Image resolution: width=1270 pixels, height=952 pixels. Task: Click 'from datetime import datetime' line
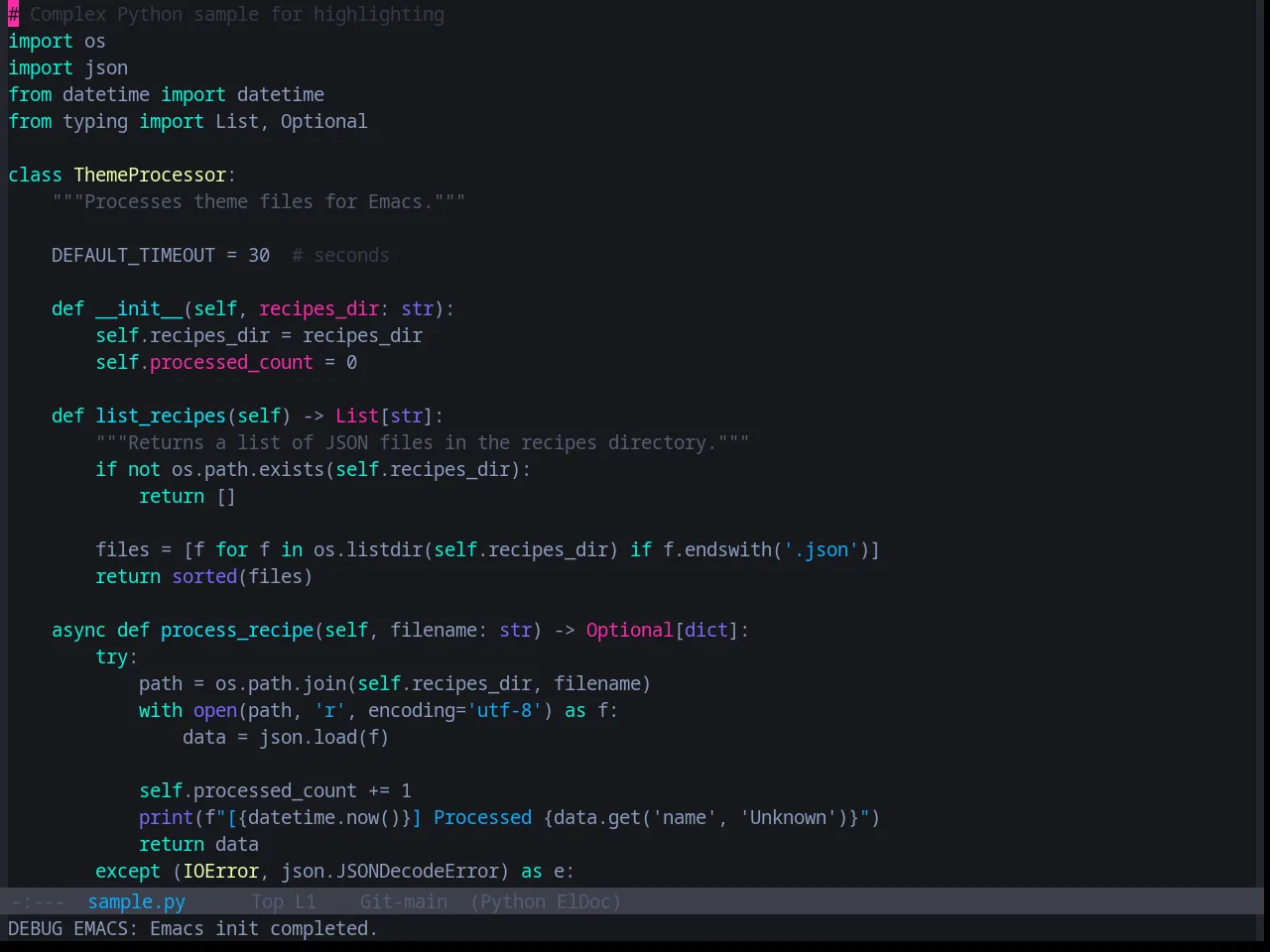[167, 94]
